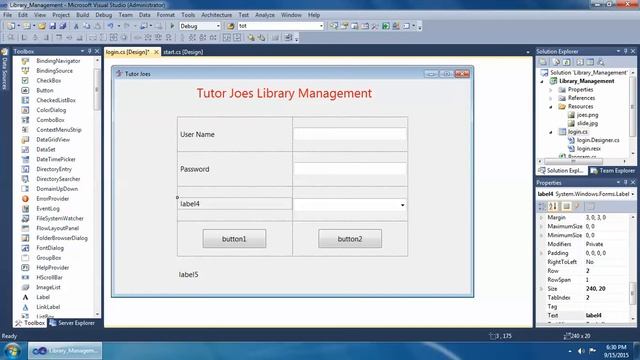
Task: Open the label4 object selector dropdown
Action: [633, 194]
